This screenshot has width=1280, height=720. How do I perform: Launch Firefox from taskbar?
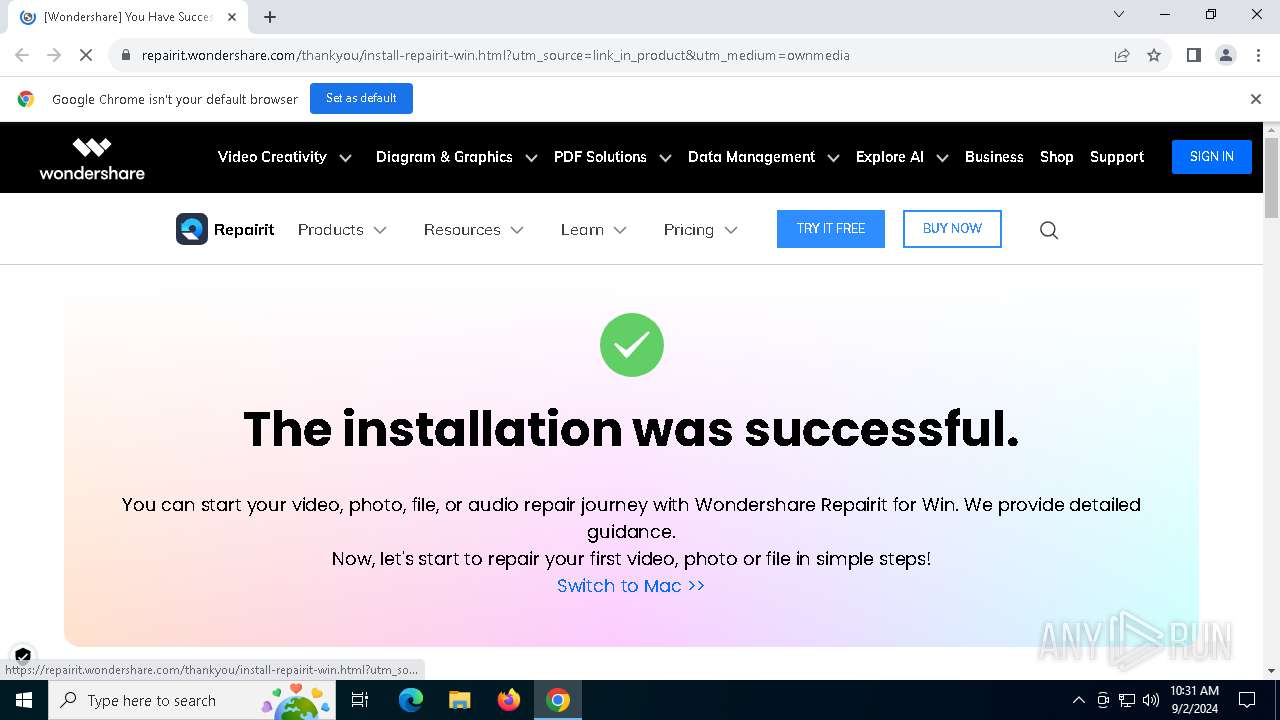pos(509,700)
